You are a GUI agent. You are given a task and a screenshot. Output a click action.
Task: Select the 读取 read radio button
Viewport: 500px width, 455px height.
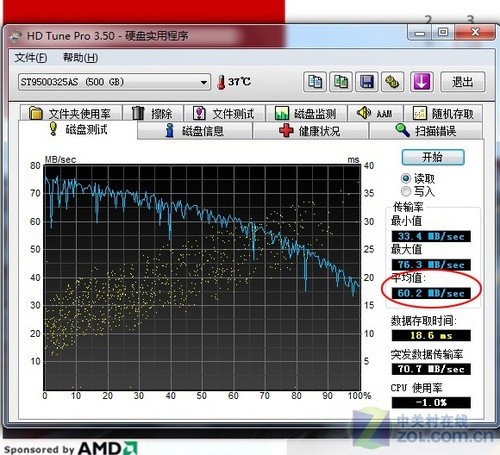click(406, 179)
